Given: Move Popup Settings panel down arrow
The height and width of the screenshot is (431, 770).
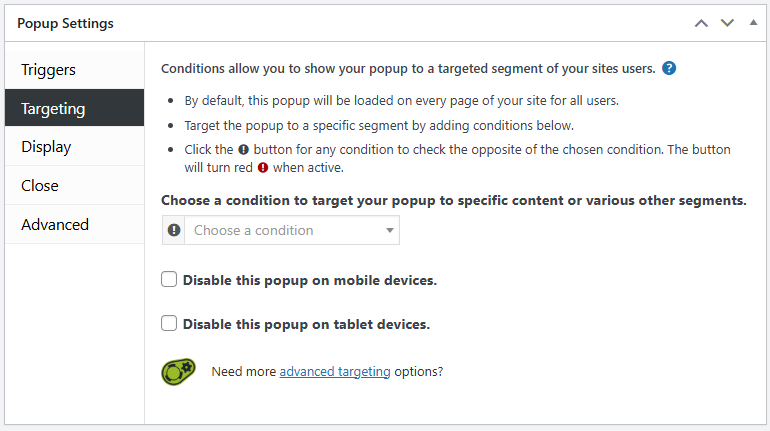Looking at the screenshot, I should [727, 22].
